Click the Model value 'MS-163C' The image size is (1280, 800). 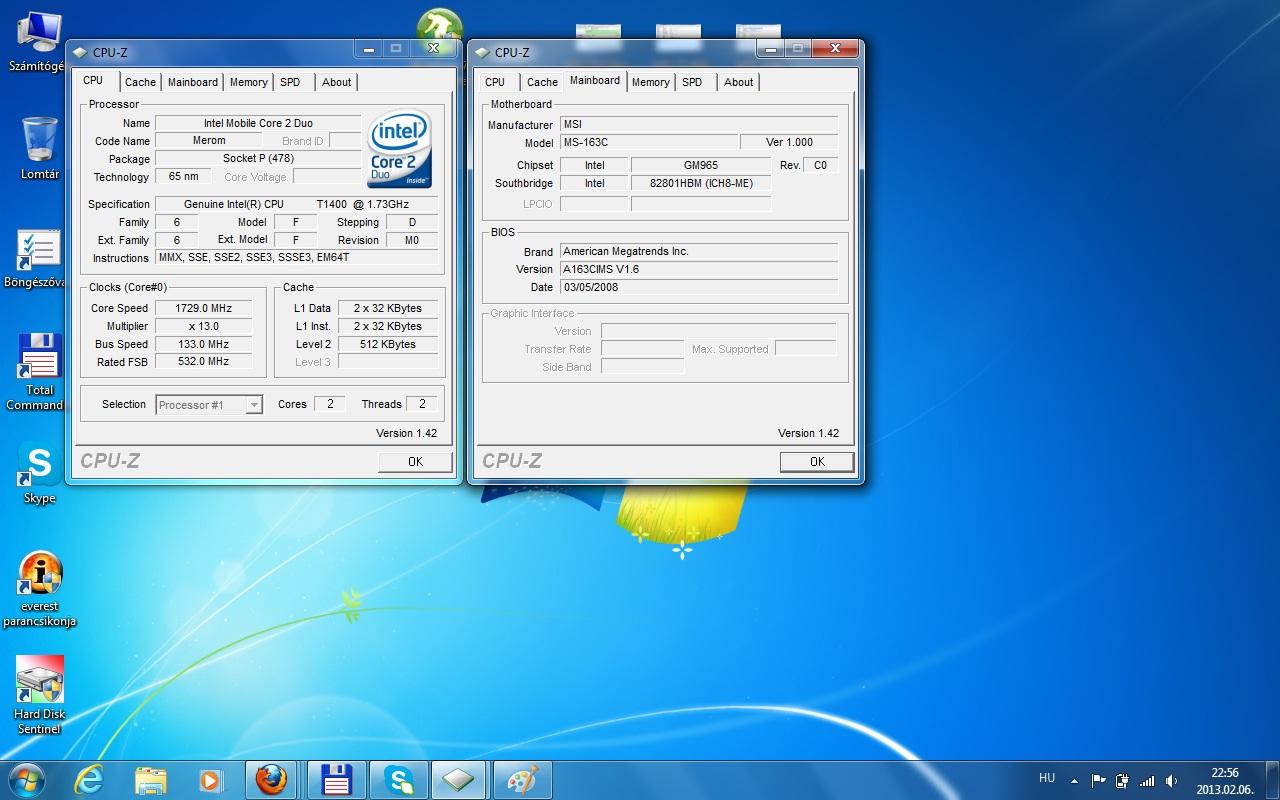click(648, 143)
